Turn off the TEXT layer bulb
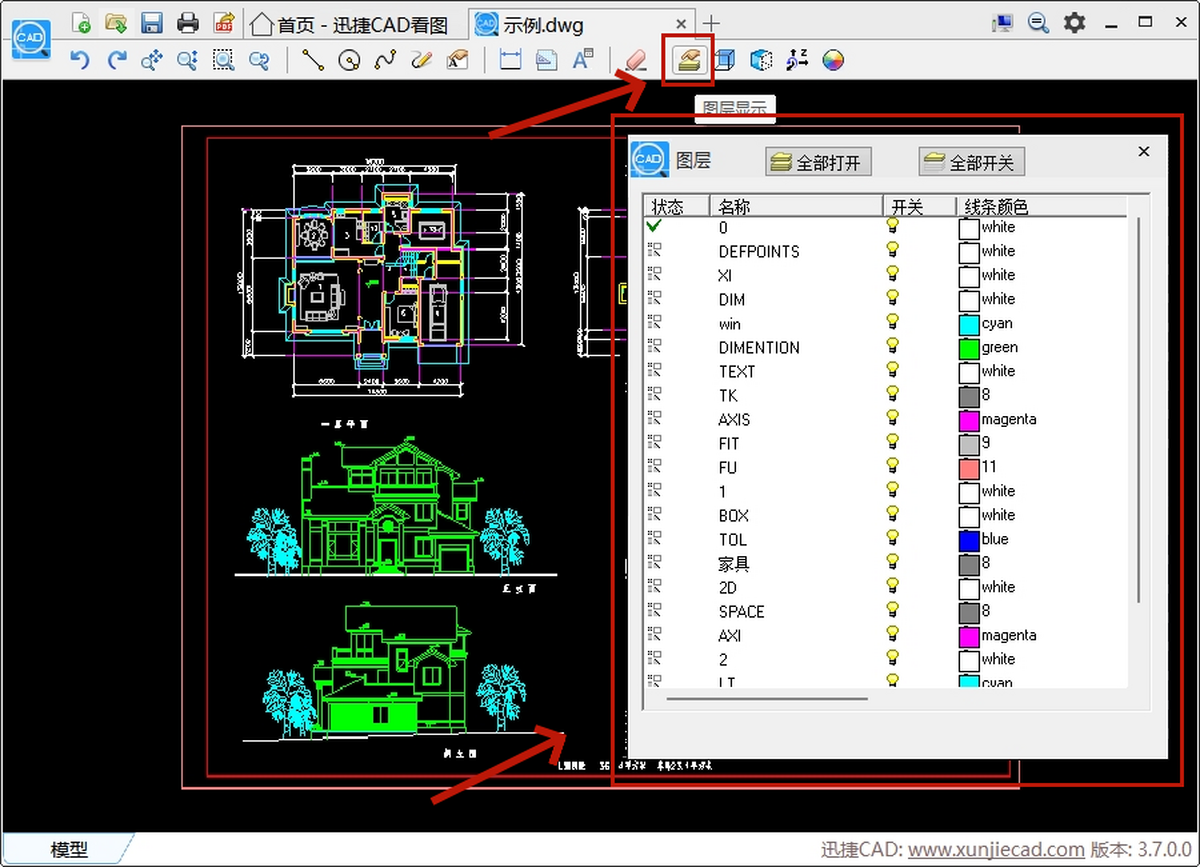This screenshot has width=1200, height=867. click(x=893, y=370)
